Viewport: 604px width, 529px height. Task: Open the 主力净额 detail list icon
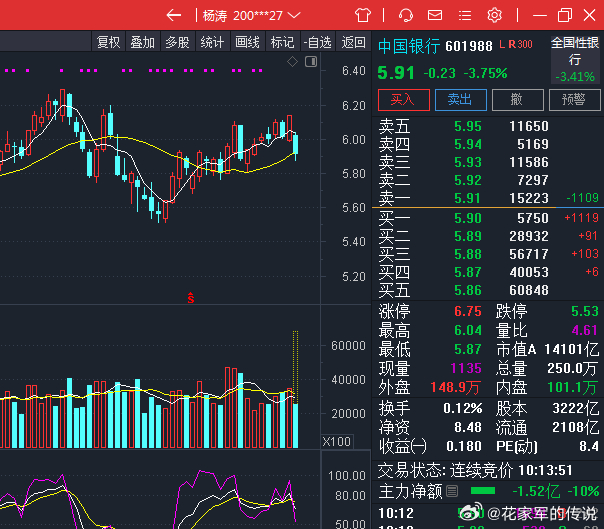click(452, 491)
